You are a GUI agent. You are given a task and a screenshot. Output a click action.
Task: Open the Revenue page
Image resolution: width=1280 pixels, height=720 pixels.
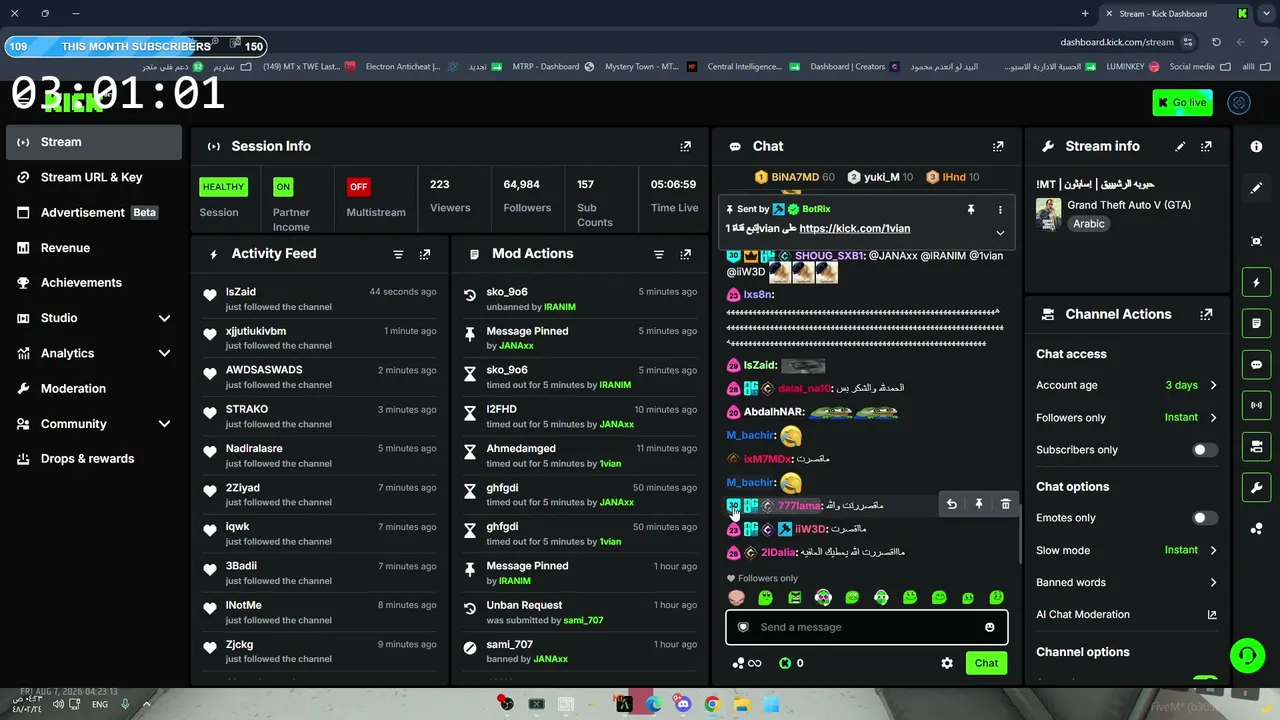pyautogui.click(x=94, y=248)
